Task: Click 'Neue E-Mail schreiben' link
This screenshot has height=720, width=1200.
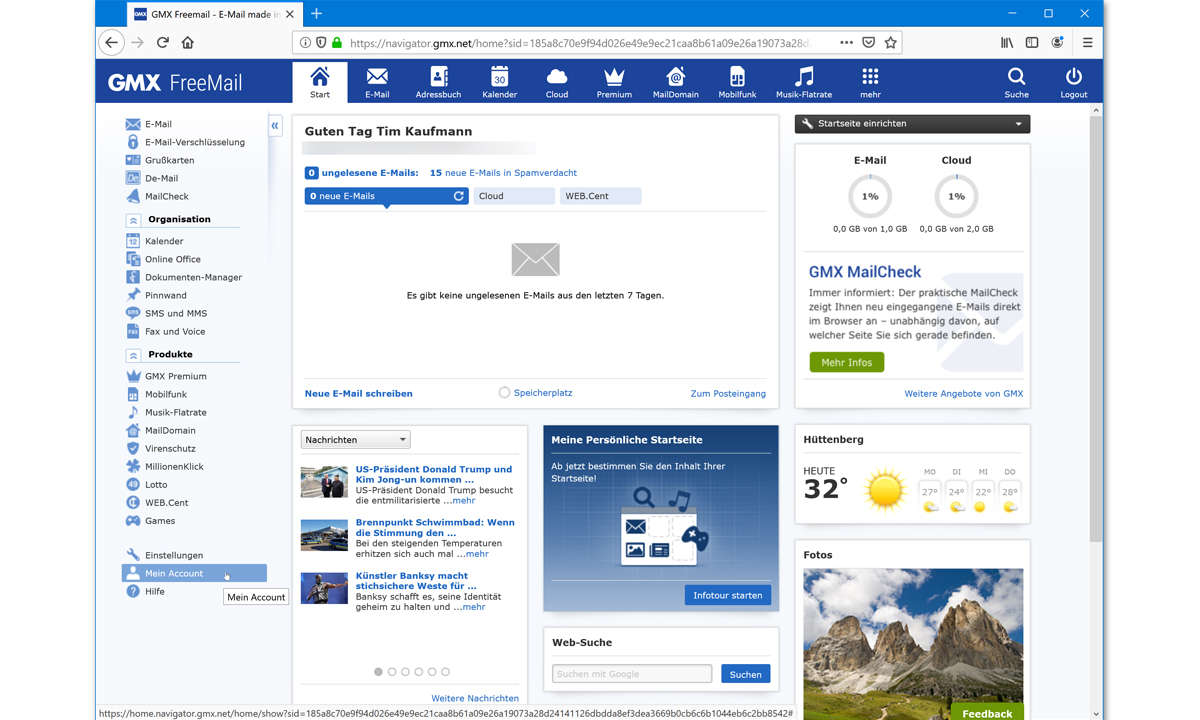Action: 359,393
